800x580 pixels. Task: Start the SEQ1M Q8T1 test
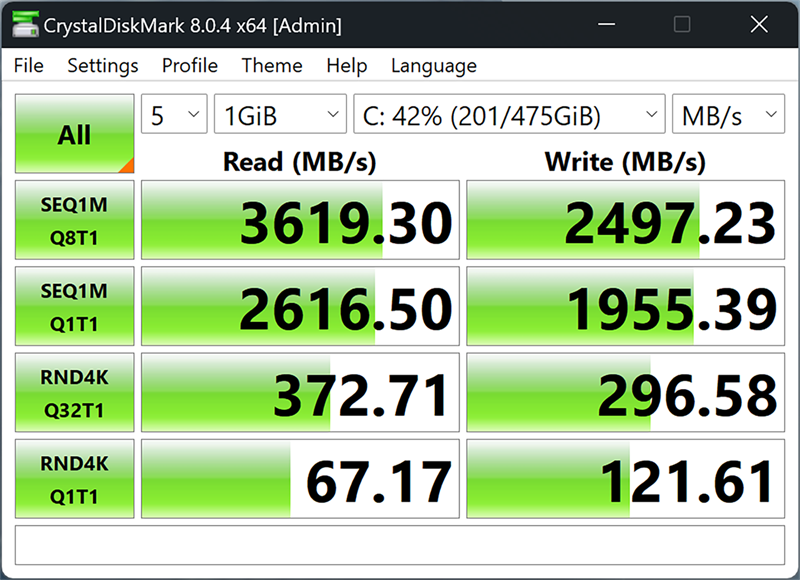74,220
